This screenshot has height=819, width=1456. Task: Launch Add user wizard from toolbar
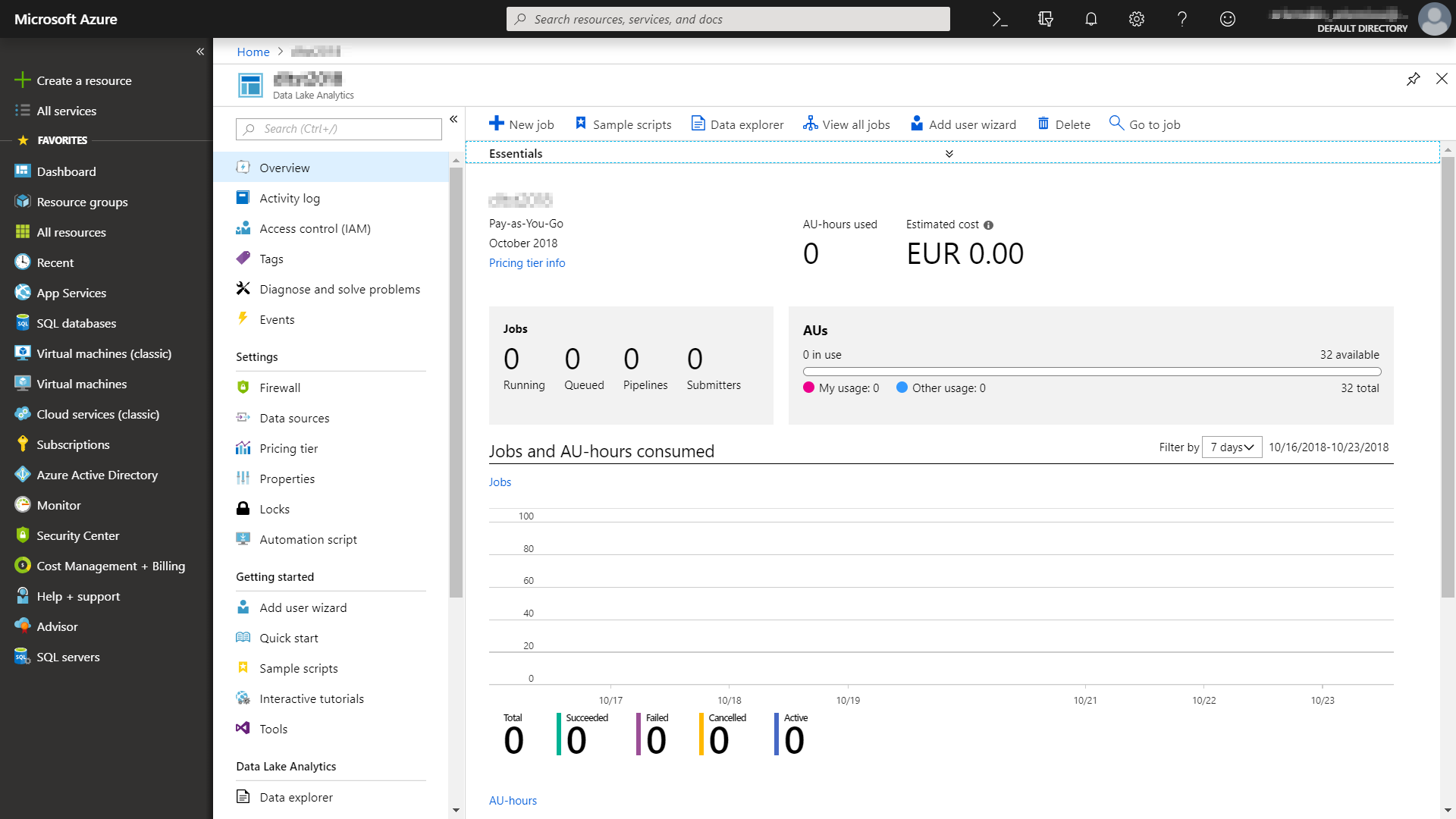(963, 124)
